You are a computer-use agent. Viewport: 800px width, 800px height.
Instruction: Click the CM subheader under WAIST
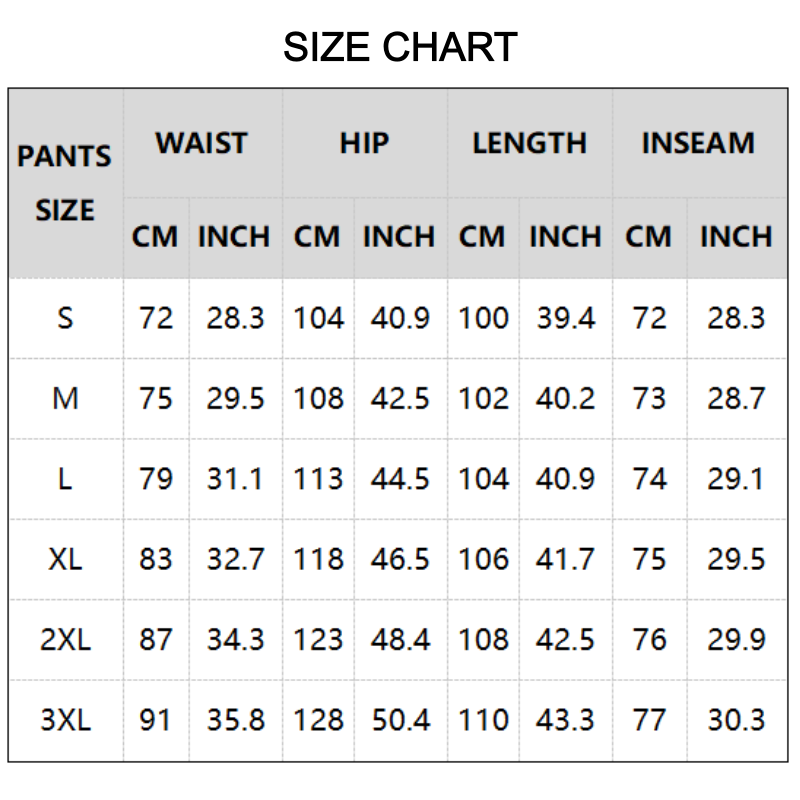(x=155, y=237)
